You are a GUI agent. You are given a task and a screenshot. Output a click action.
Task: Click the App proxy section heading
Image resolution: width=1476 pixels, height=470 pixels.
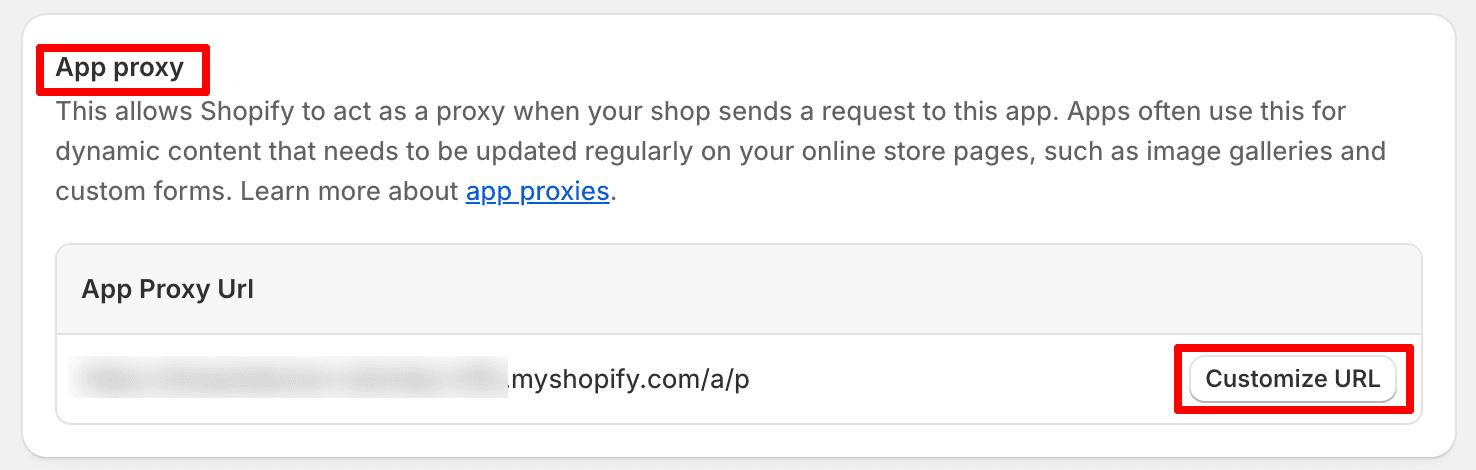[x=120, y=68]
